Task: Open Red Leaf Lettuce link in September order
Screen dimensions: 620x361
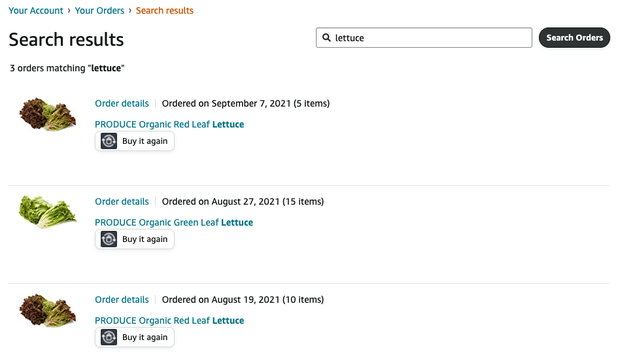Action: [x=169, y=125]
